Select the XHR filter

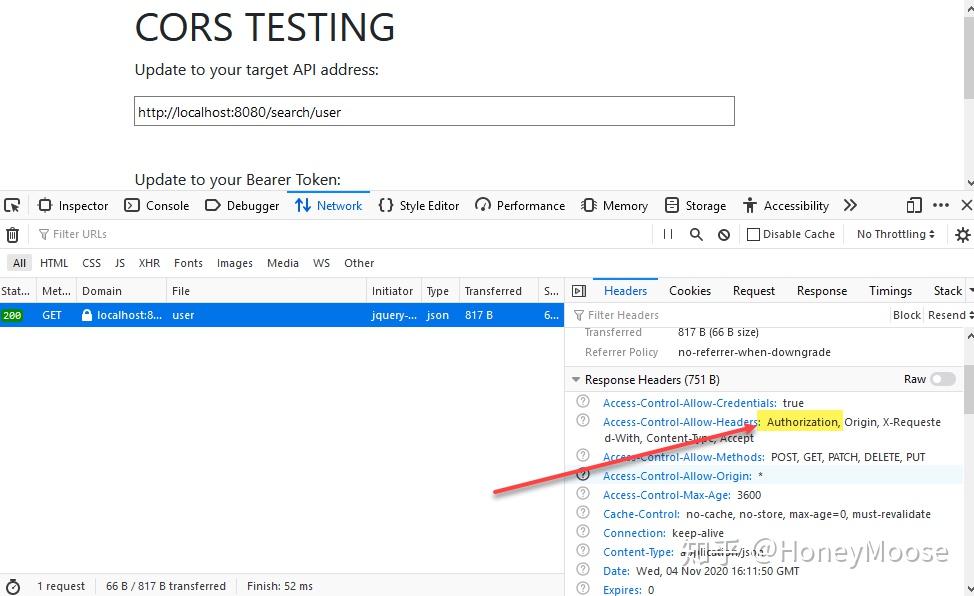[x=149, y=262]
